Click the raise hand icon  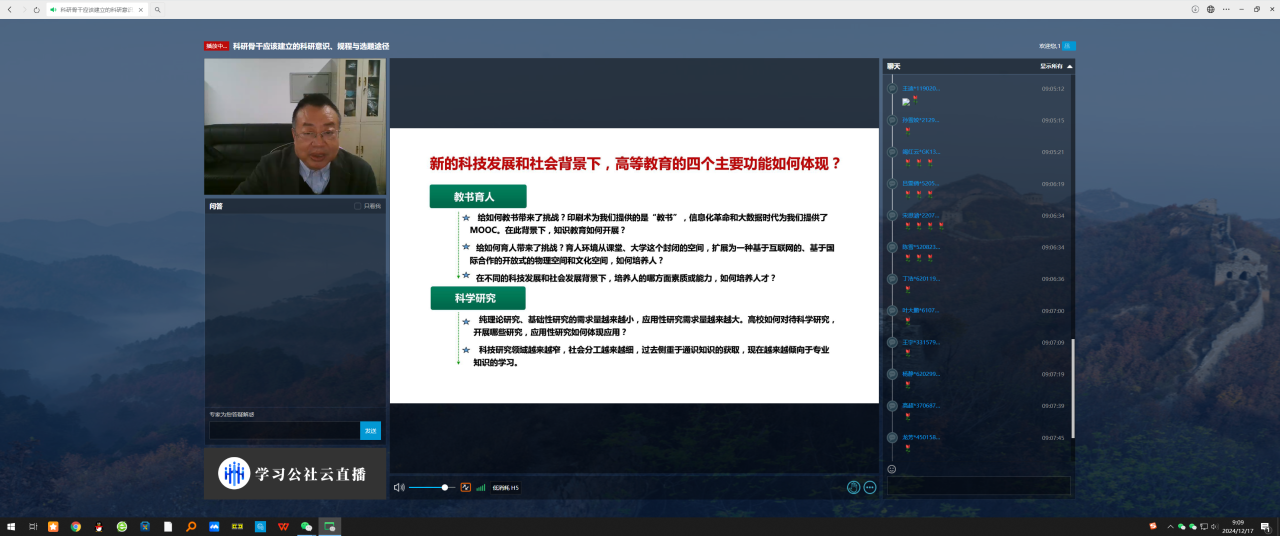pos(853,487)
